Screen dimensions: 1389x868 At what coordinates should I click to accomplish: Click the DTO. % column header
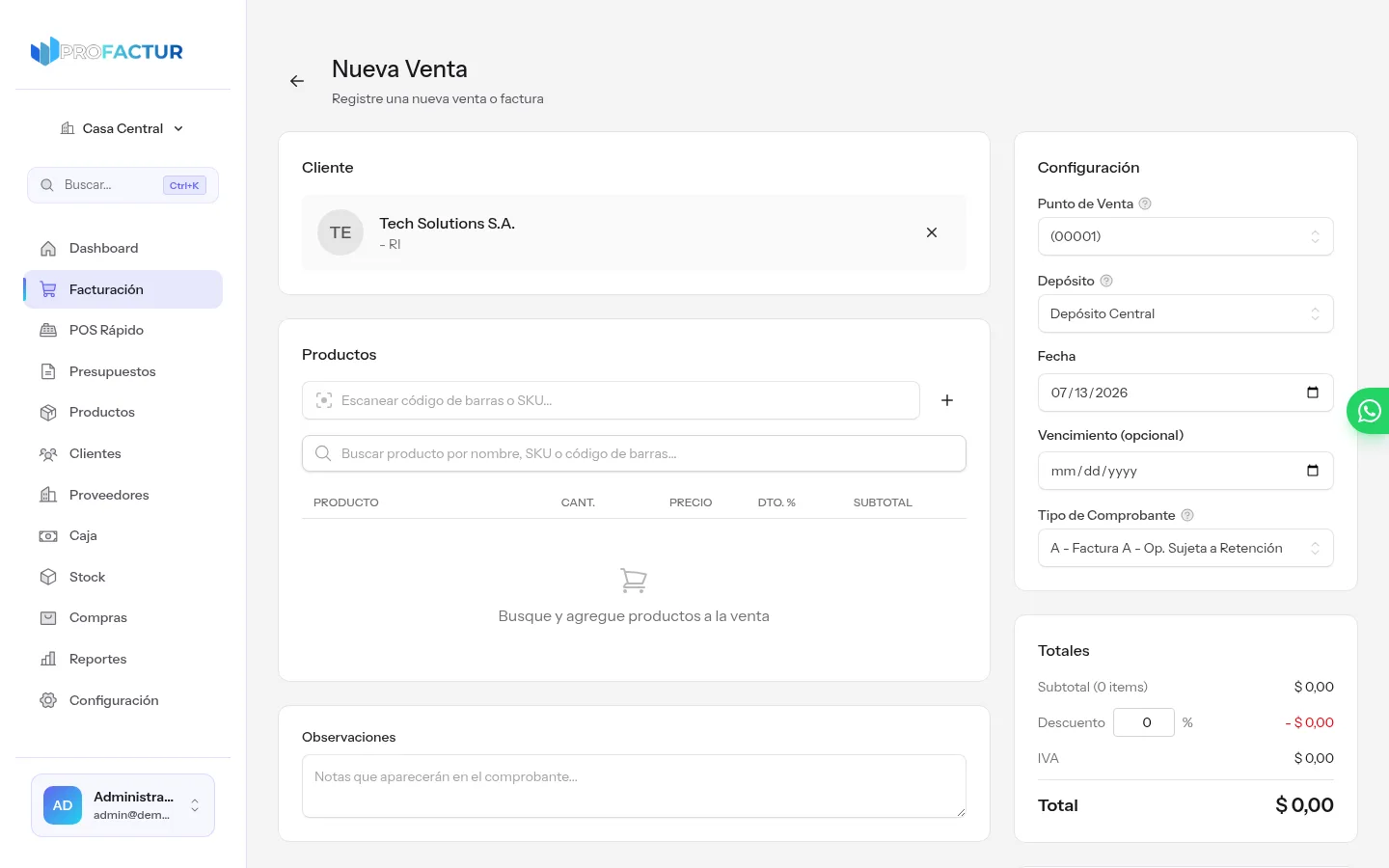[776, 502]
